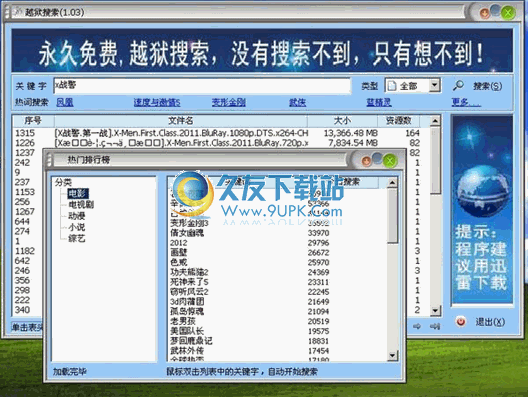Select the 电影 category in tree
Screen dimensions: 528x397
pos(78,193)
